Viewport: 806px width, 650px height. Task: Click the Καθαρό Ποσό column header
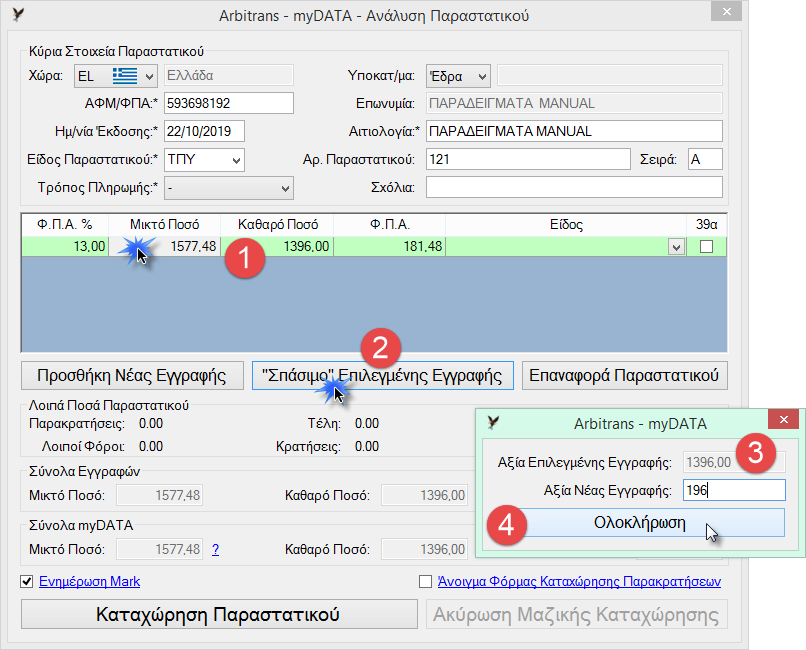(278, 225)
